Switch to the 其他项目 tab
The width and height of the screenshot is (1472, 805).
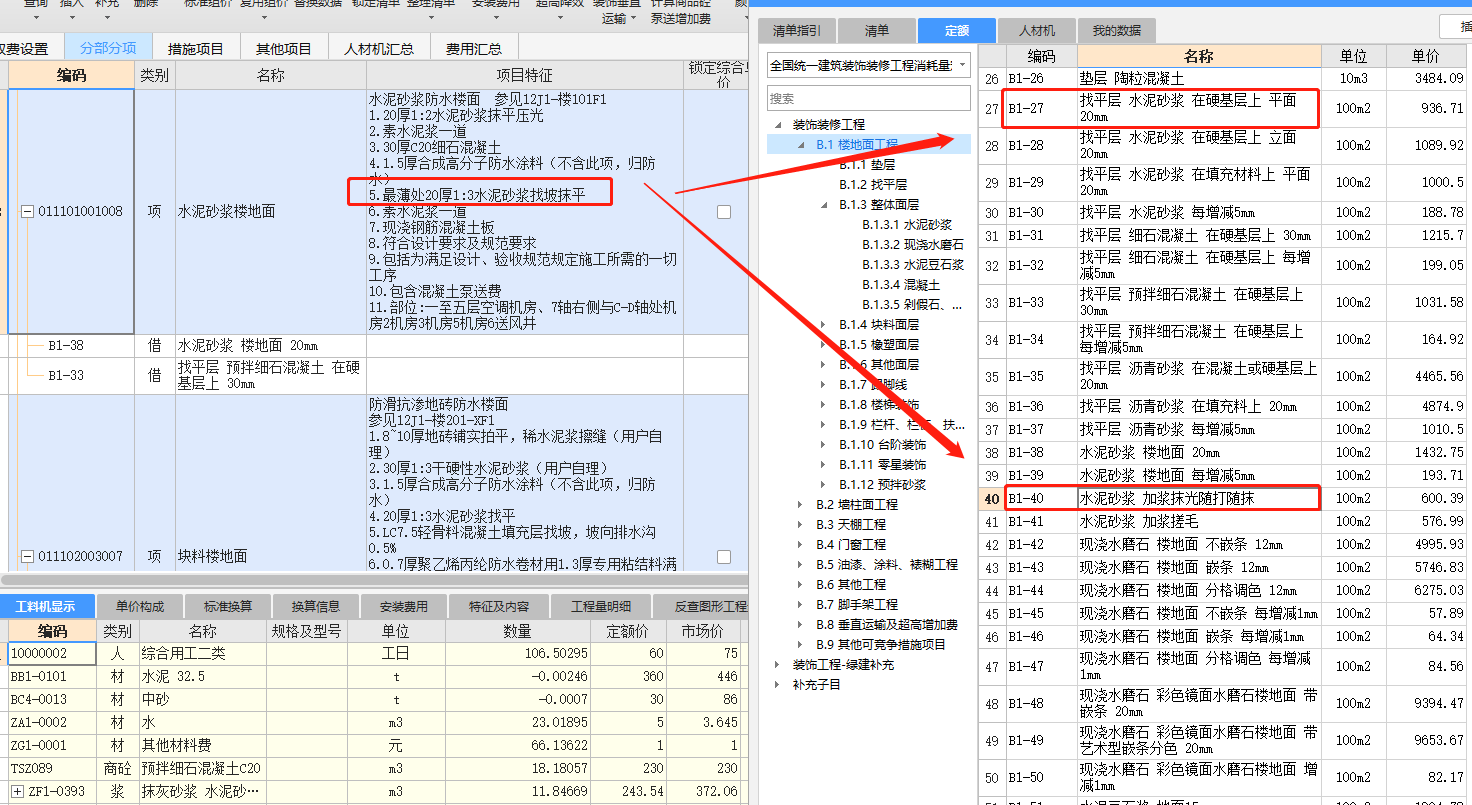click(284, 48)
